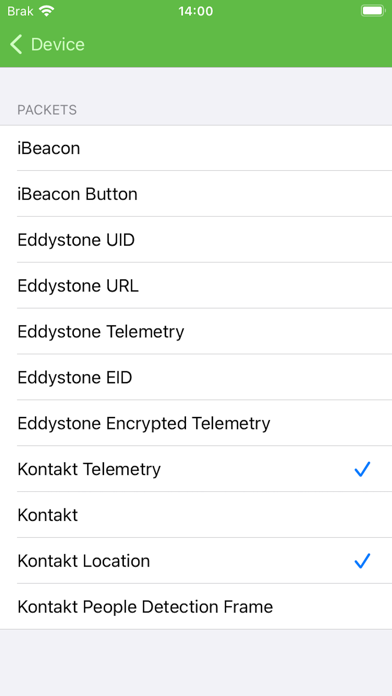Screen dimensions: 392x696
Task: Tap the status bar clock
Action: (x=196, y=11)
